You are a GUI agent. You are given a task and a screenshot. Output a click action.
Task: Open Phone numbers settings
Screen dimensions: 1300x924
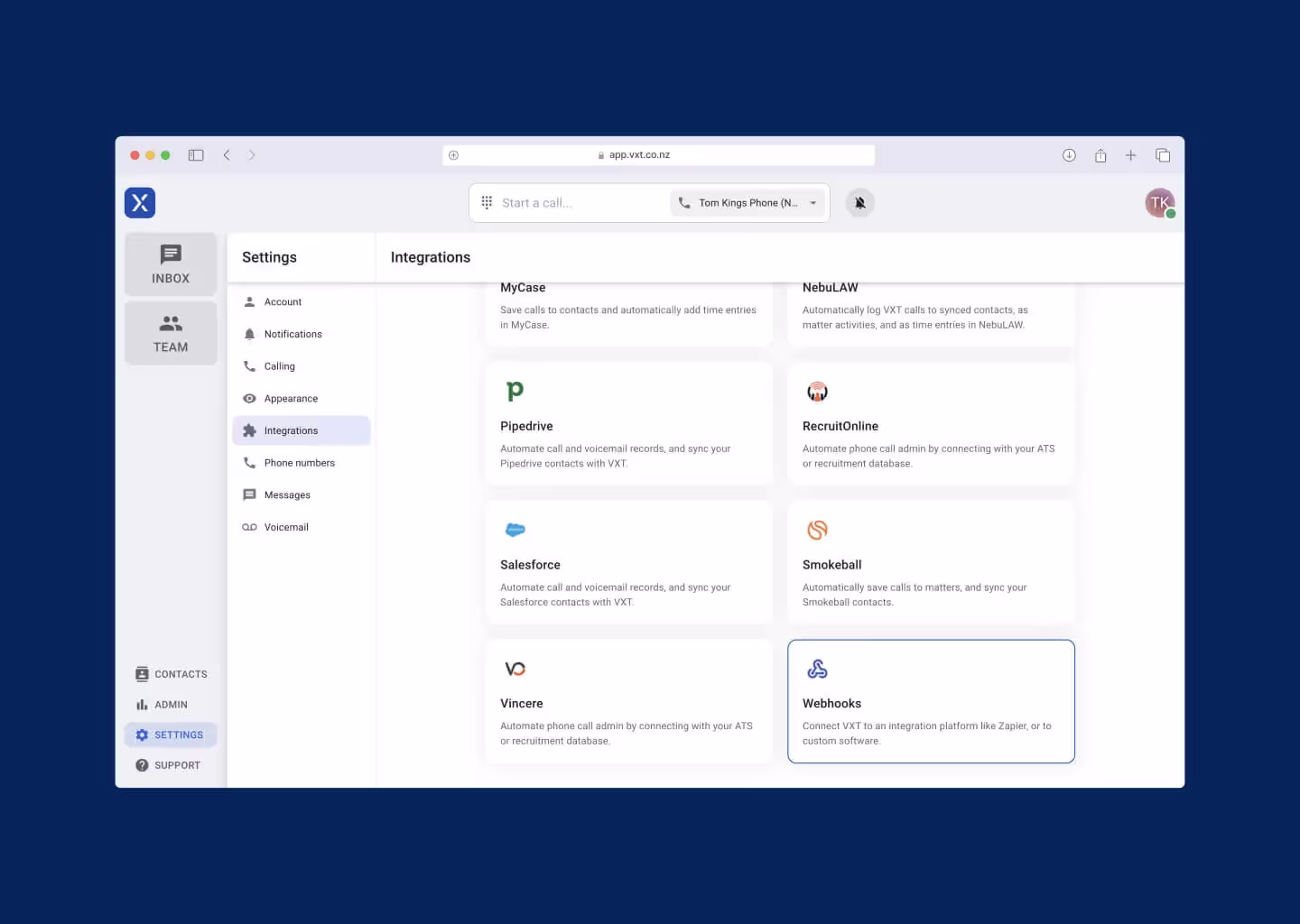point(302,463)
